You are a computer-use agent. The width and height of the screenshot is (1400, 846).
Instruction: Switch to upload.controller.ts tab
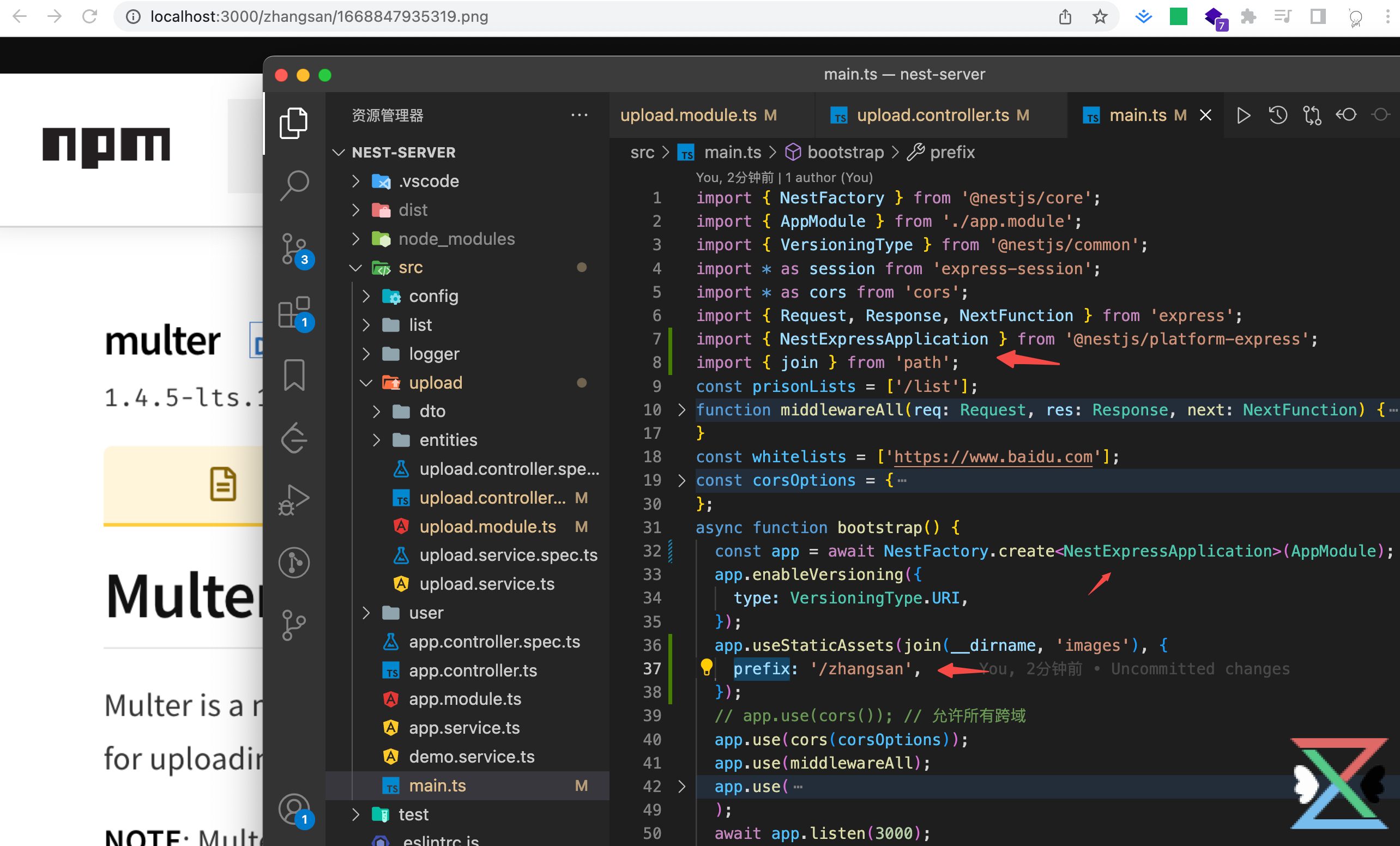tap(932, 116)
